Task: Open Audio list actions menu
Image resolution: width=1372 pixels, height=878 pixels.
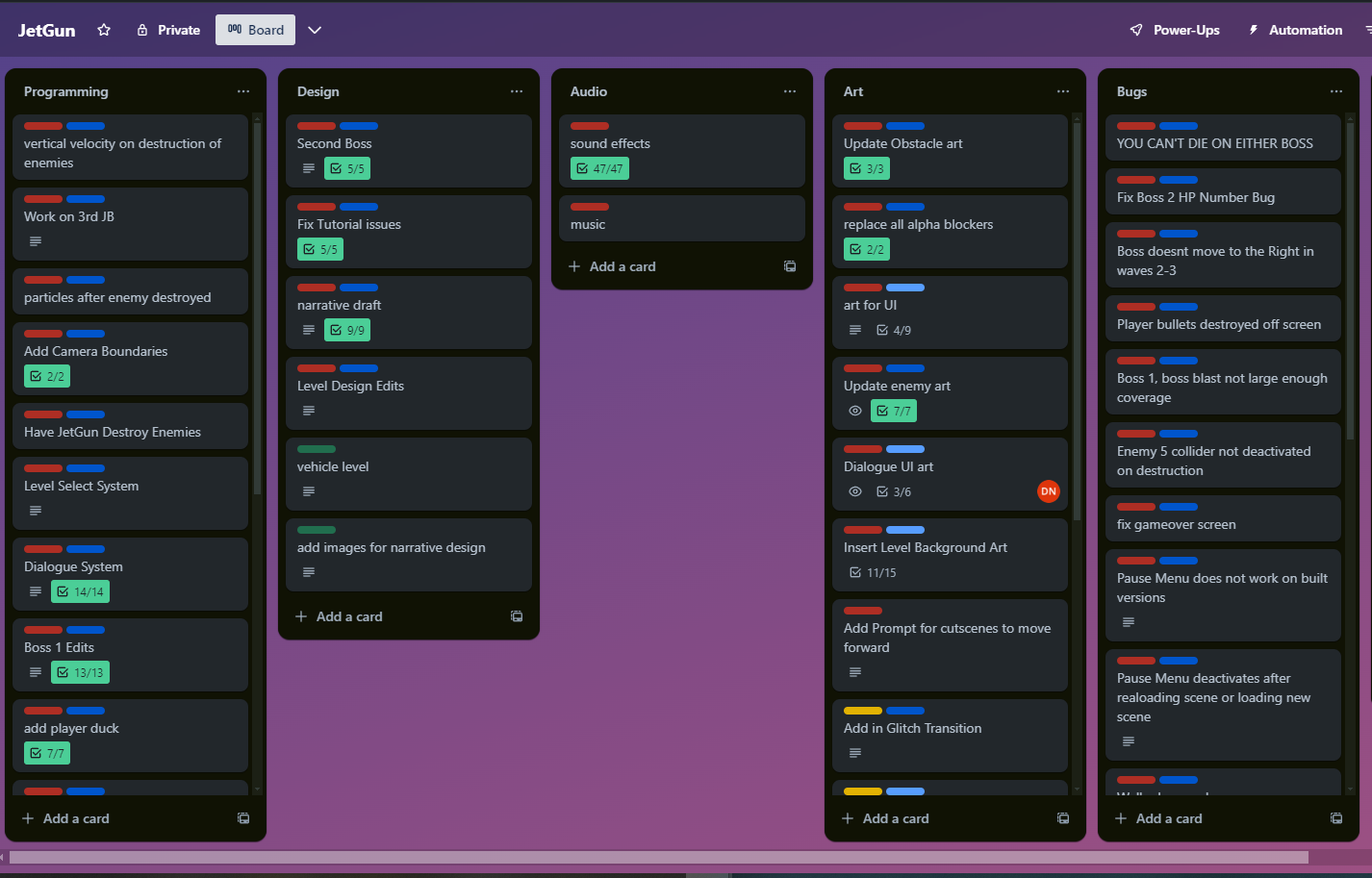Action: coord(790,91)
